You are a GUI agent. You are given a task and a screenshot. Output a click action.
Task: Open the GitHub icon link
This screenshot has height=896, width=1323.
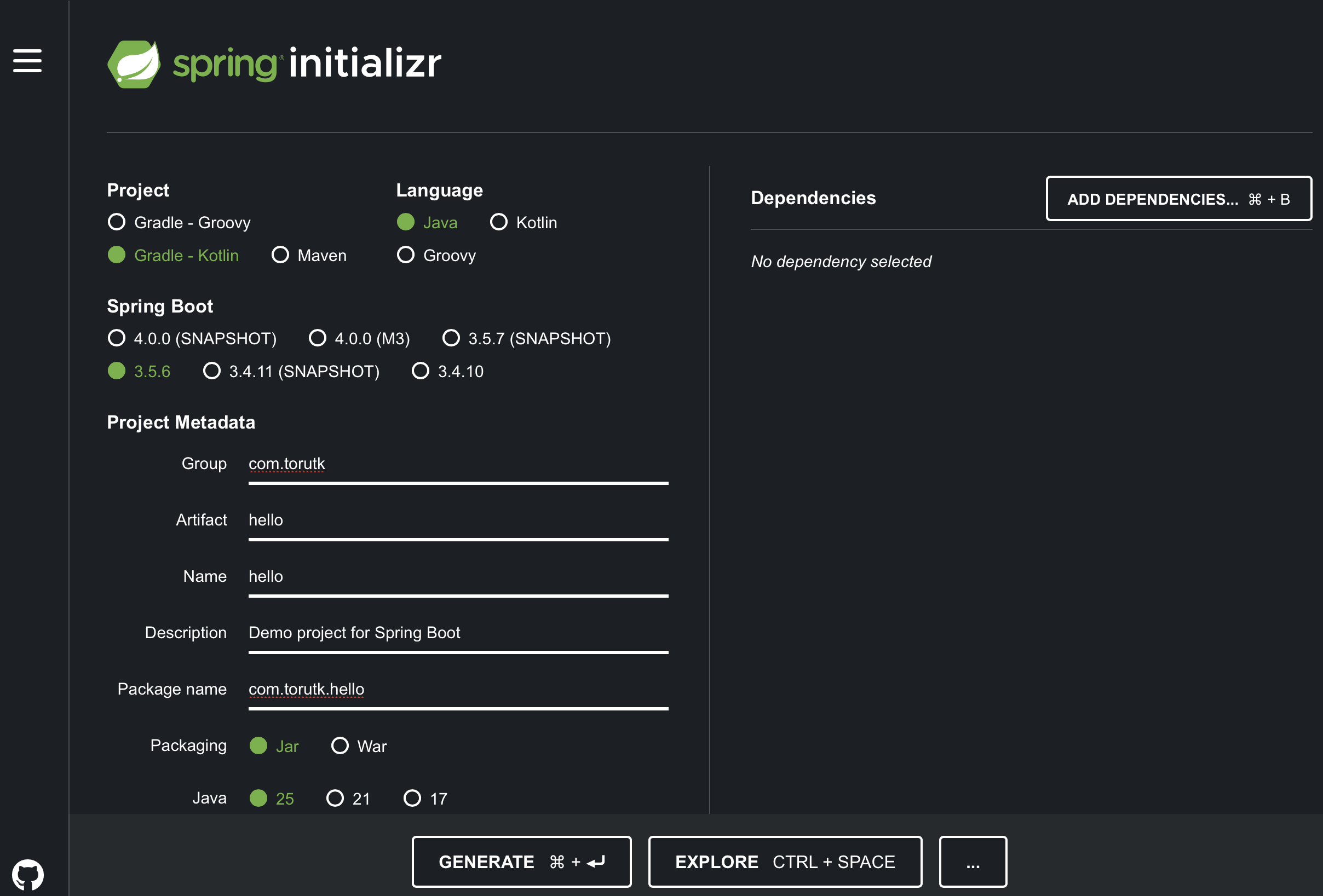[x=27, y=875]
